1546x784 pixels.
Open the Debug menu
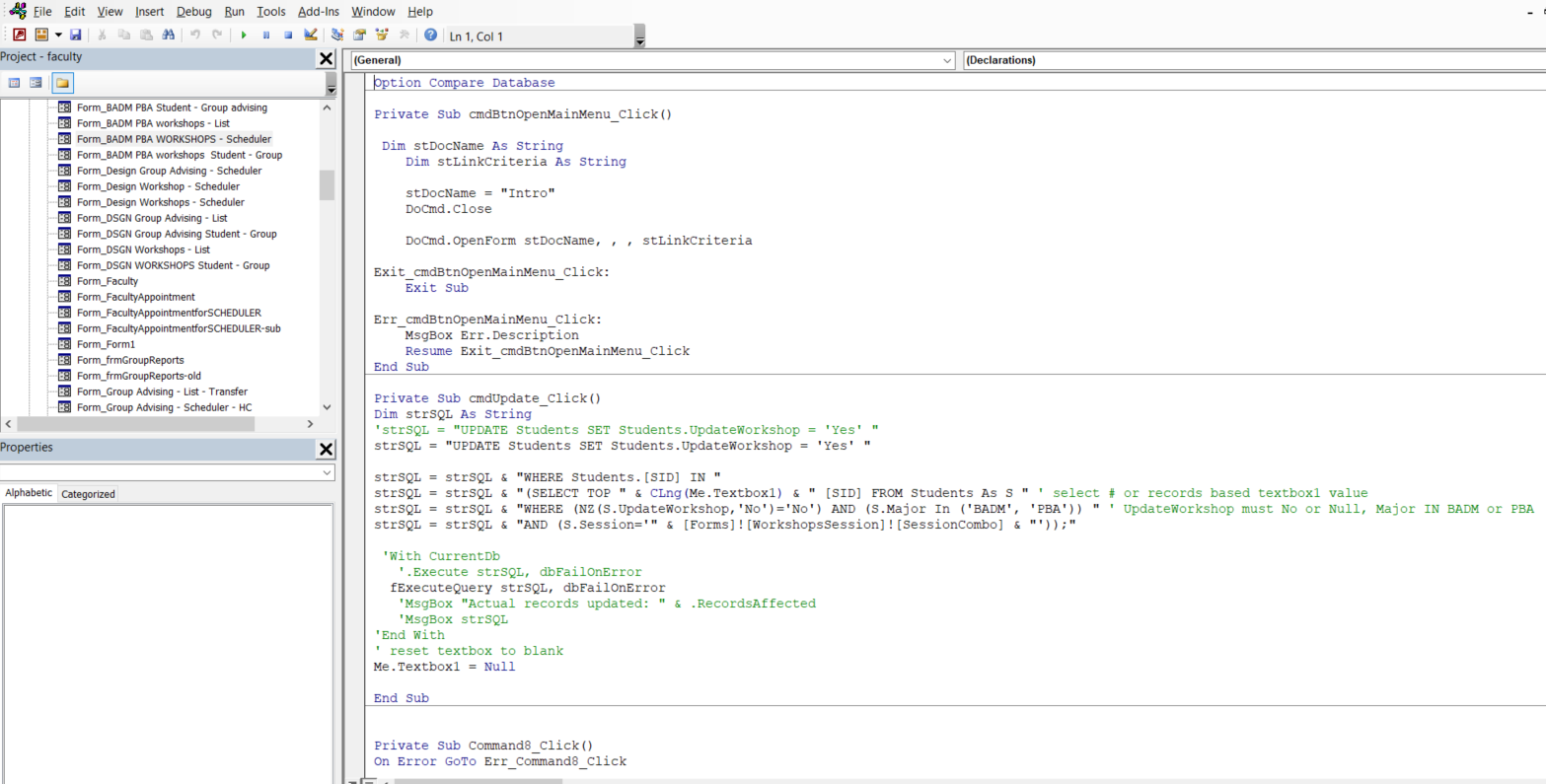(193, 12)
